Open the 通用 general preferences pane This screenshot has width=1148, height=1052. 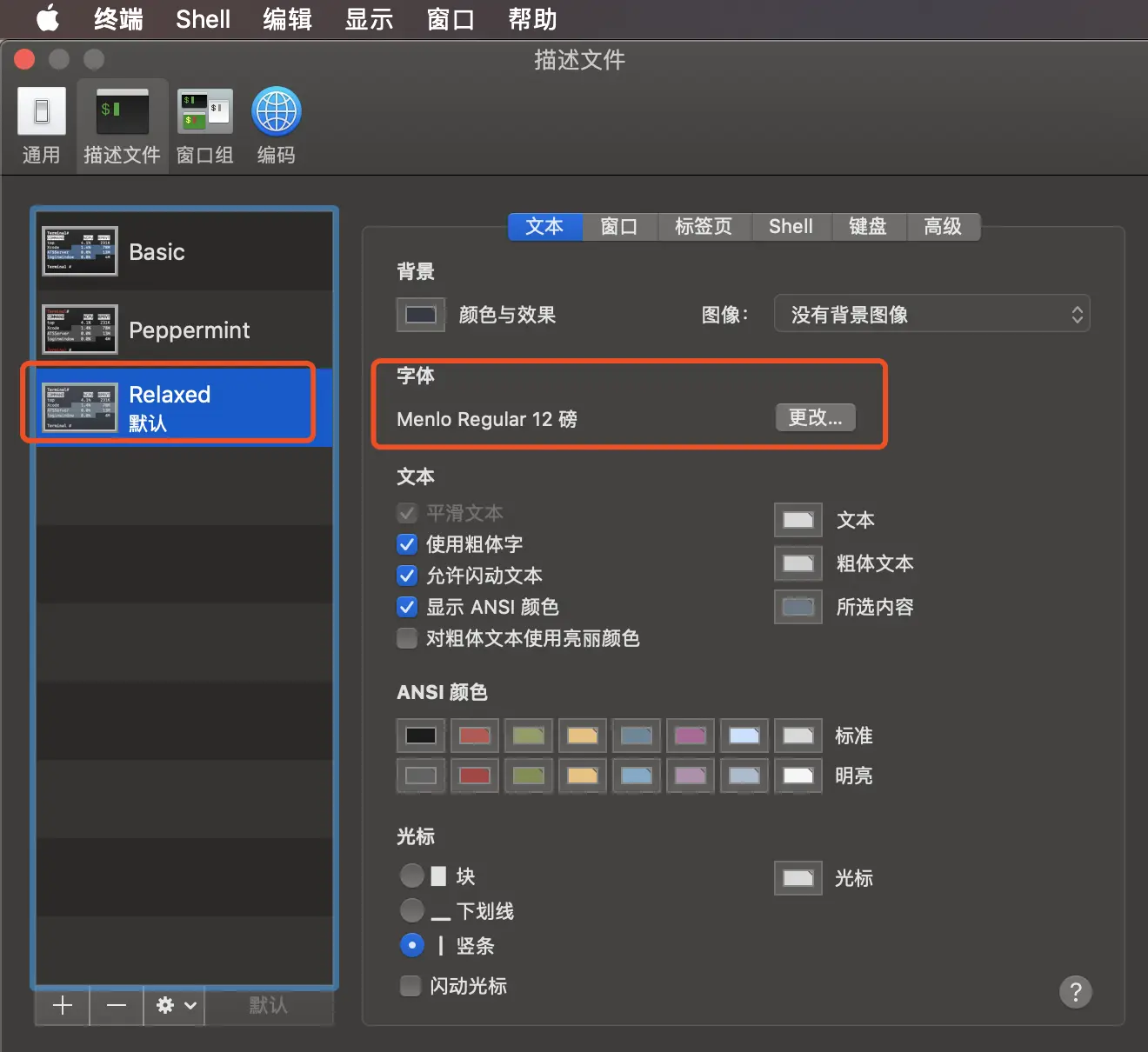[41, 126]
